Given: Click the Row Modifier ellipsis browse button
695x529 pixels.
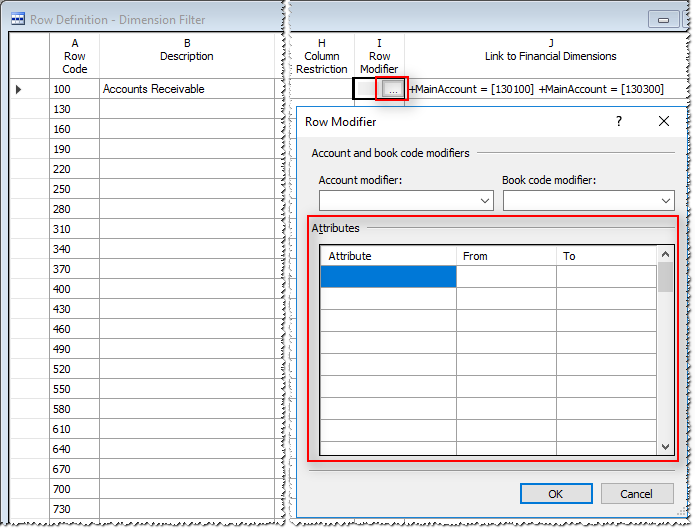Looking at the screenshot, I should click(393, 89).
